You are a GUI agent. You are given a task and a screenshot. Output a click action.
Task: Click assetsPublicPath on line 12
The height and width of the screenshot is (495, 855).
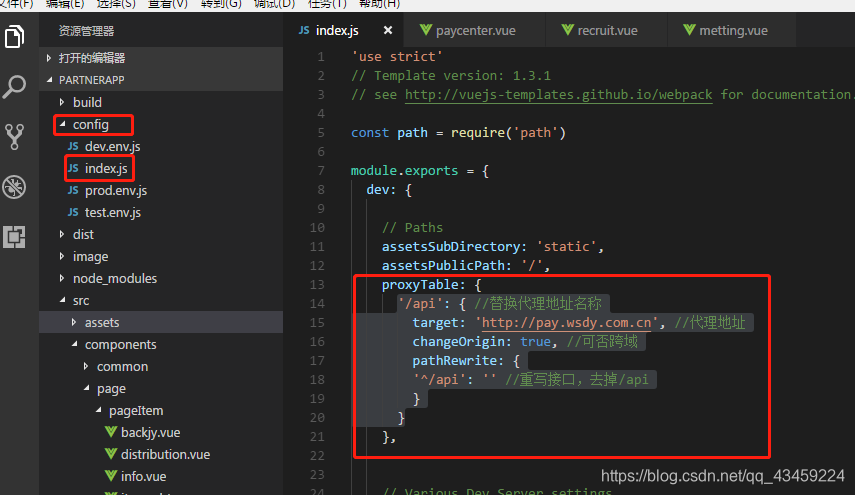tap(443, 265)
